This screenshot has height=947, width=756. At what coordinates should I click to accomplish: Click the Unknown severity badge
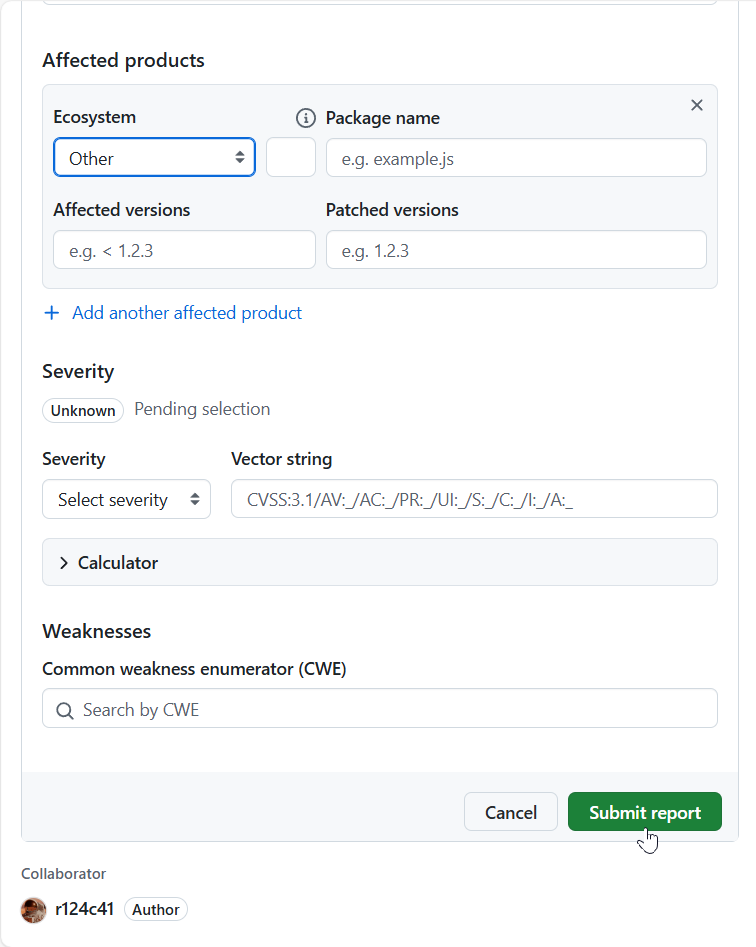tap(83, 410)
